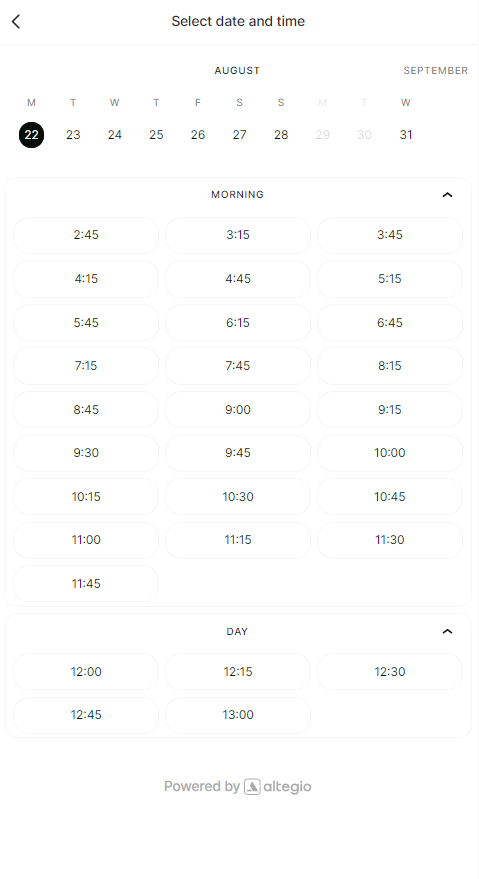The height and width of the screenshot is (879, 479).
Task: Select the currently highlighted date 22
Action: [x=31, y=135]
